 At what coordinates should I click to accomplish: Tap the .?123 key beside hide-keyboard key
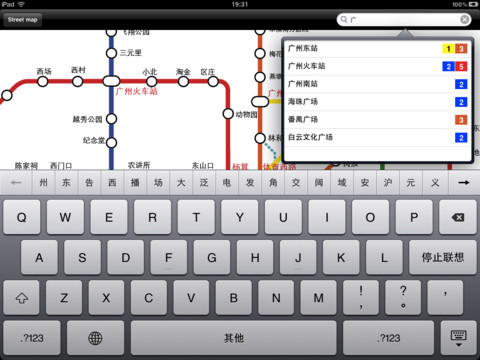click(388, 338)
